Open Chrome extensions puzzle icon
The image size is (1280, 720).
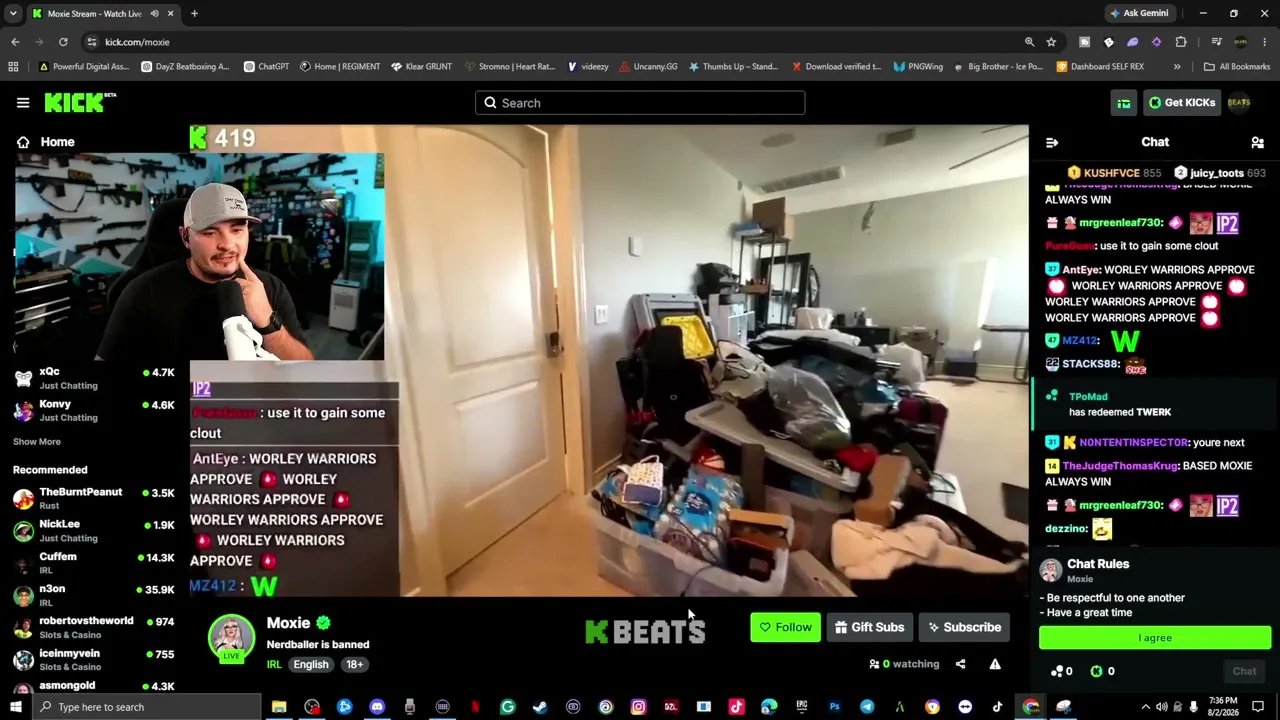tap(1181, 42)
